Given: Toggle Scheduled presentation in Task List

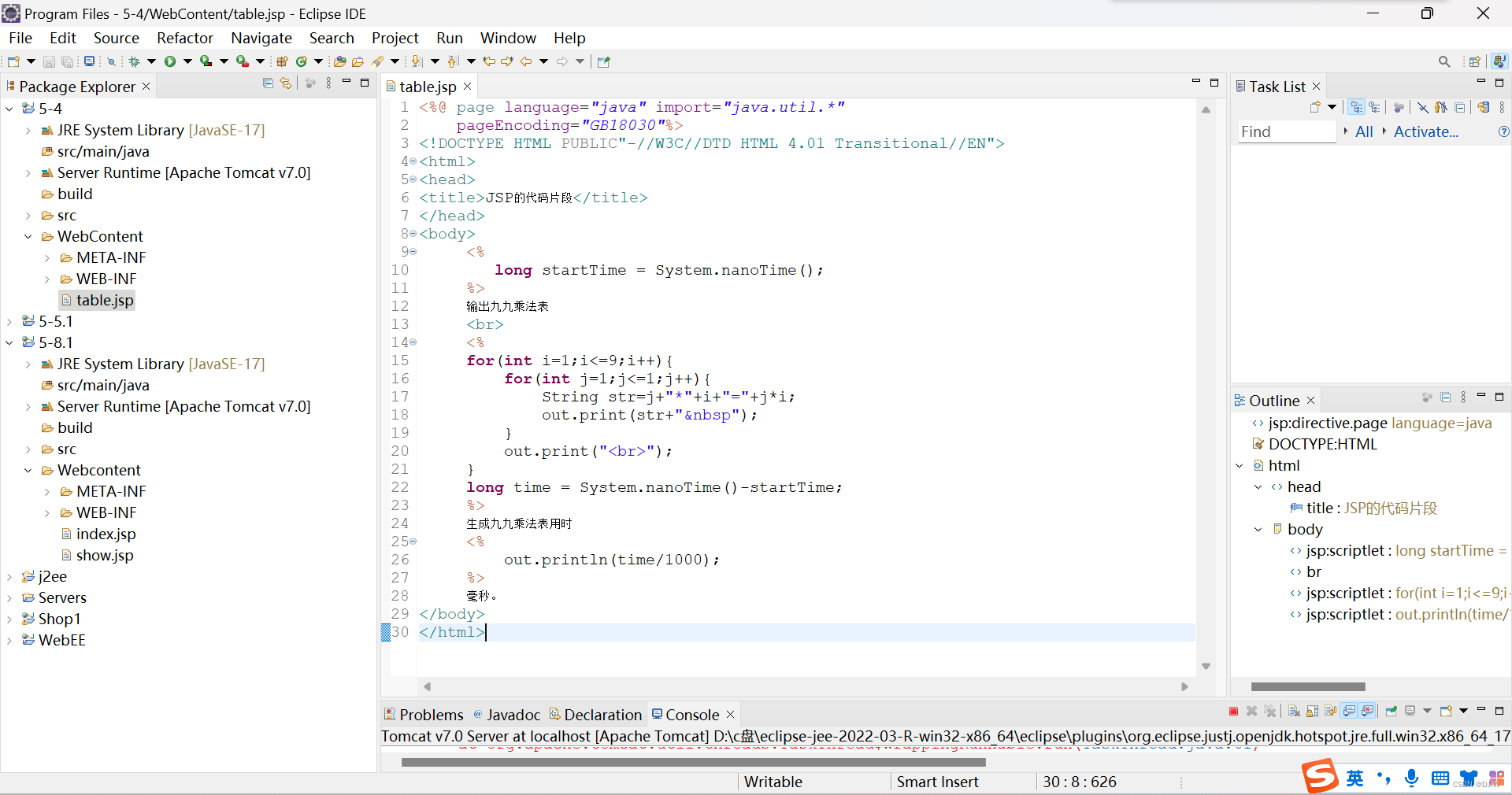Looking at the screenshot, I should [1375, 107].
